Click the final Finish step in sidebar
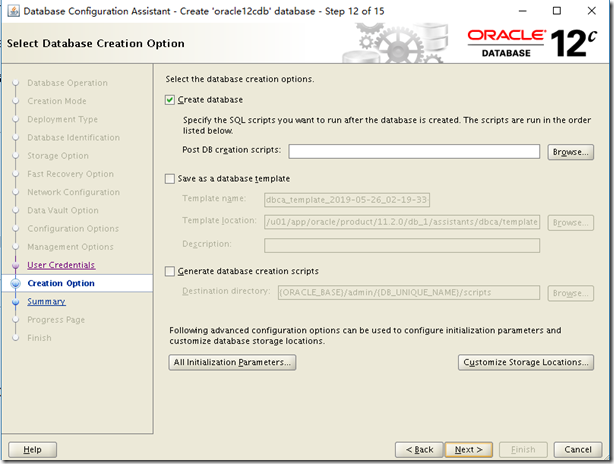This screenshot has width=614, height=464. pyautogui.click(x=39, y=338)
